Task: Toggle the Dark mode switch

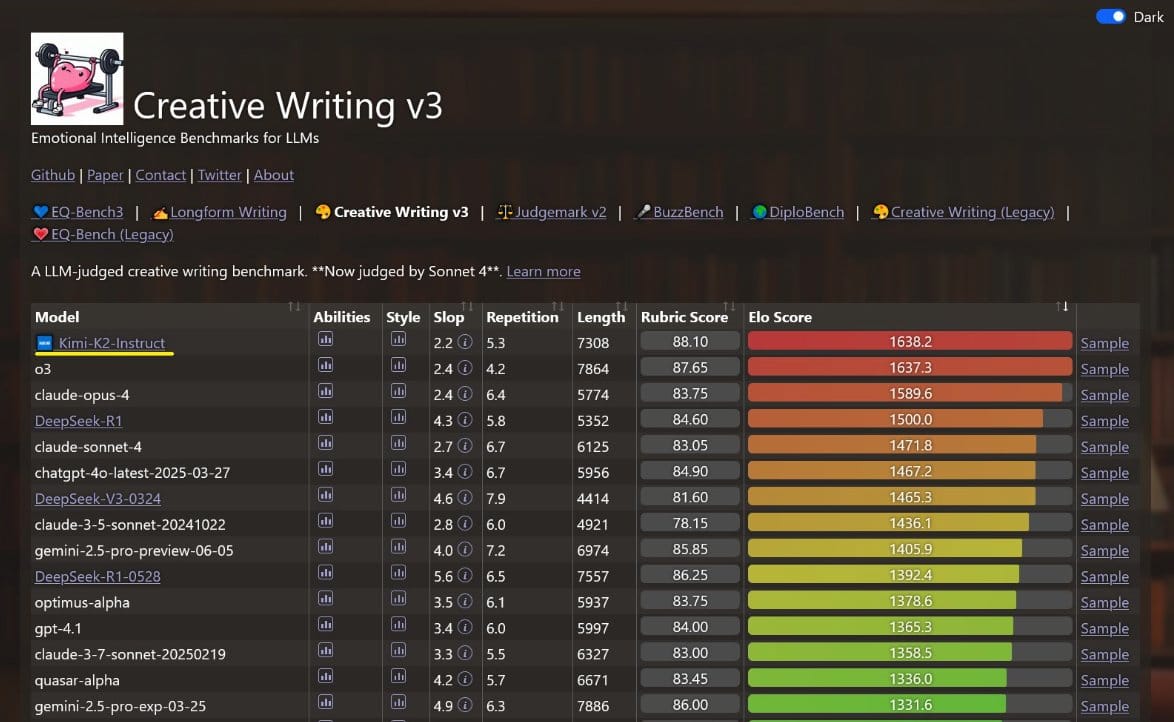Action: tap(1110, 16)
